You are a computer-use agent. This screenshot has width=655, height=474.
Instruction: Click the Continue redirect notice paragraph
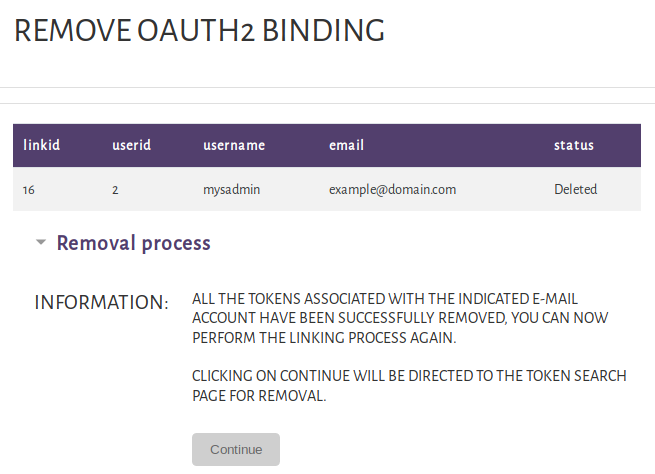409,385
